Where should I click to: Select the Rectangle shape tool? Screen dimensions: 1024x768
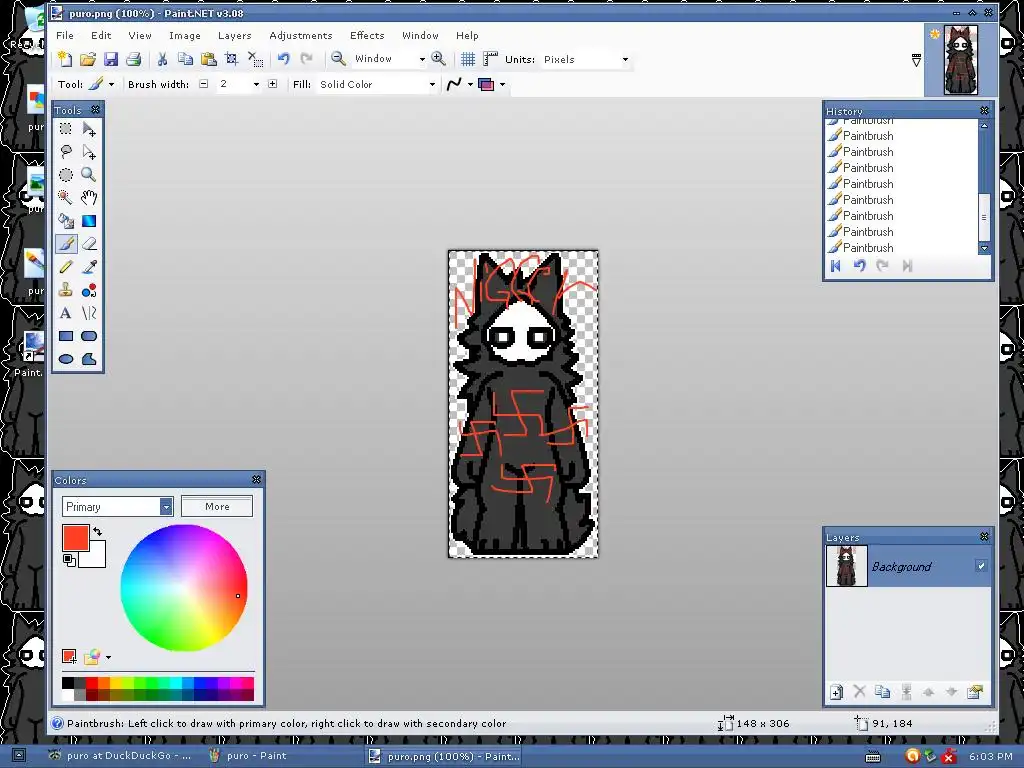66,336
